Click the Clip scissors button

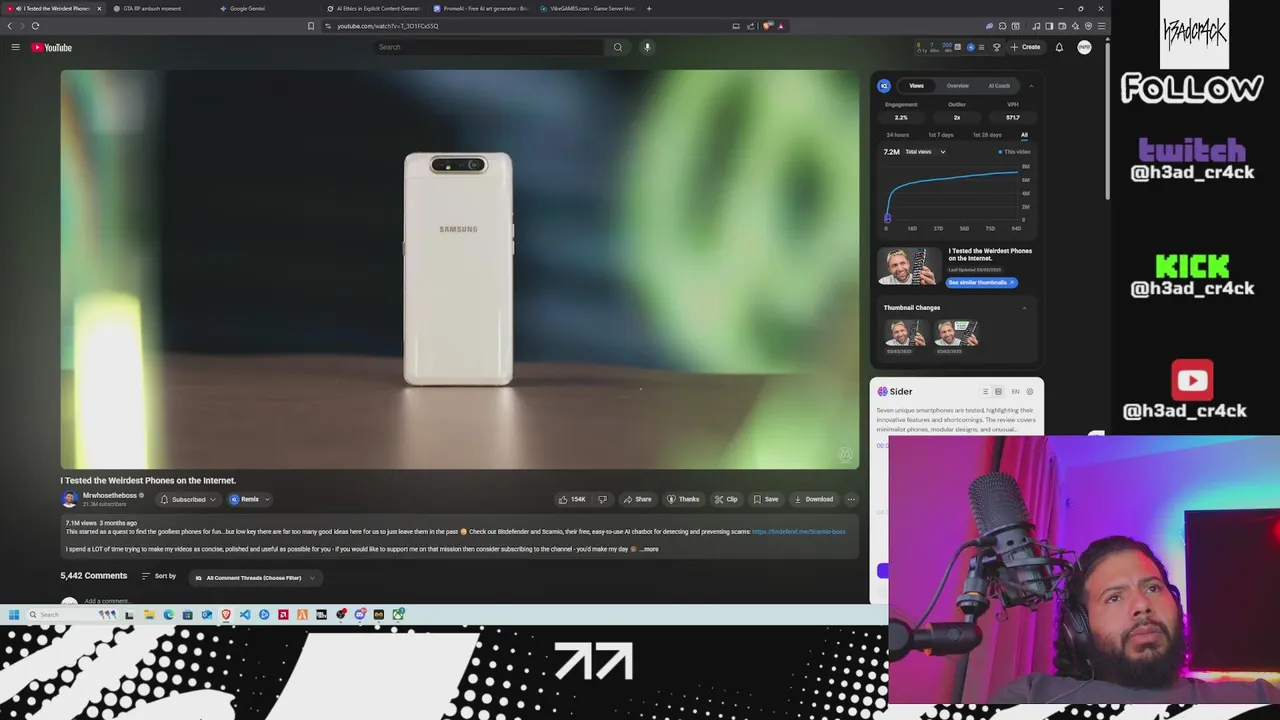coord(726,499)
